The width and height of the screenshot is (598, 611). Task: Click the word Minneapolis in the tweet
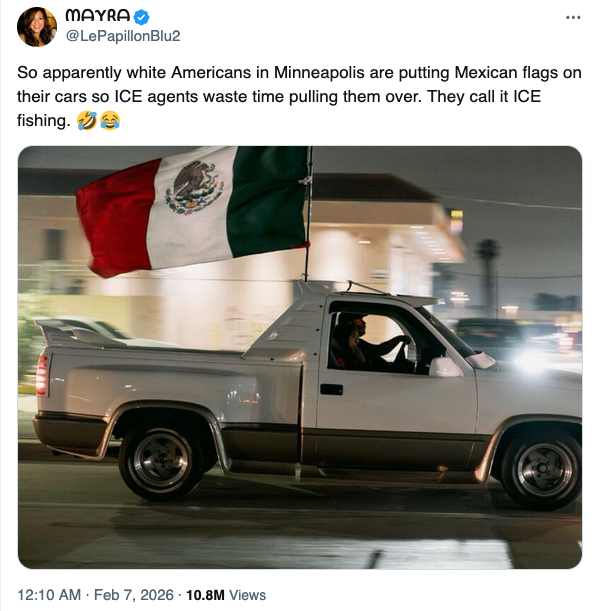pyautogui.click(x=319, y=73)
